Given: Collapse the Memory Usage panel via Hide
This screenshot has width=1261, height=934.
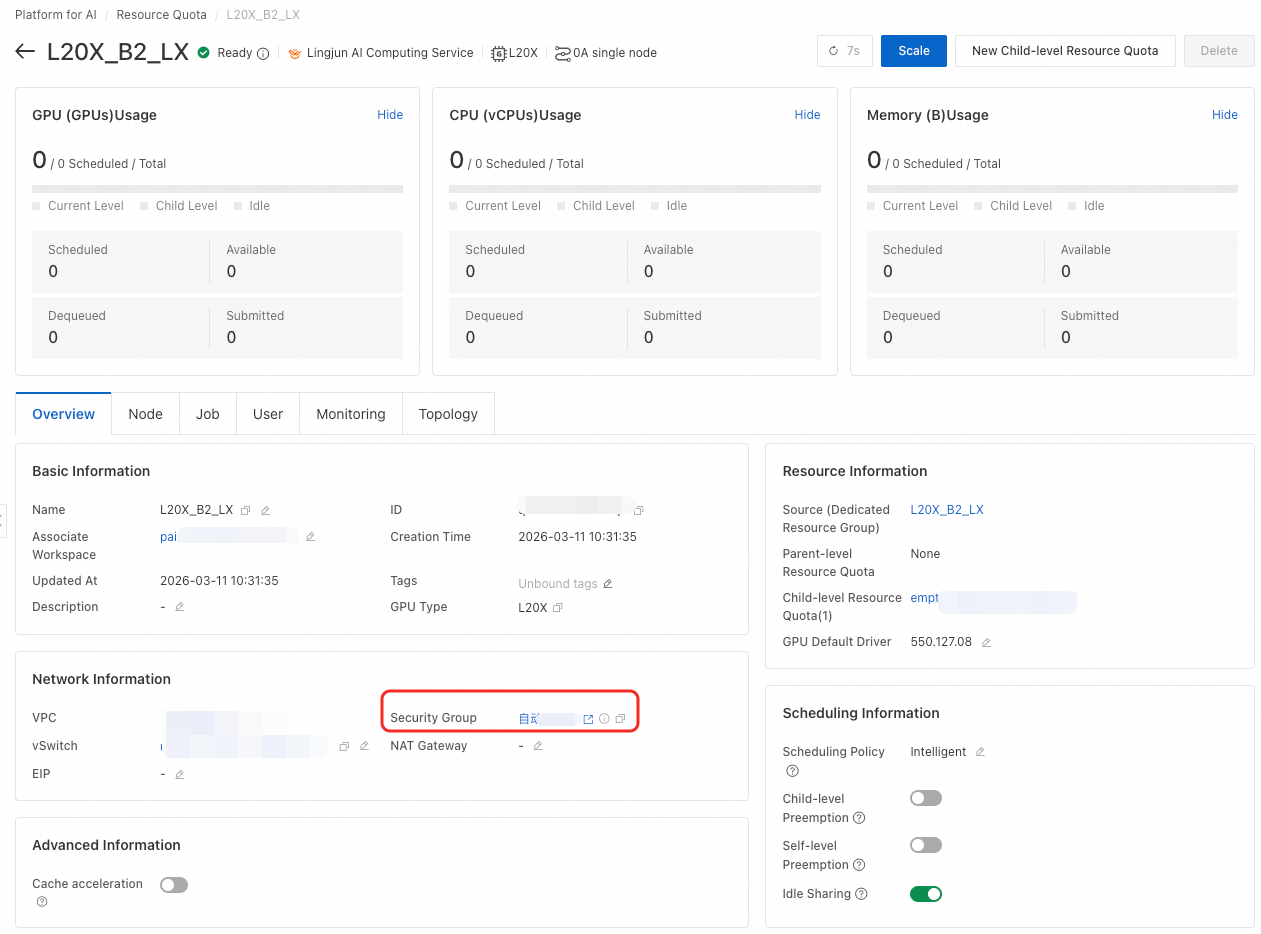Looking at the screenshot, I should click(1224, 115).
